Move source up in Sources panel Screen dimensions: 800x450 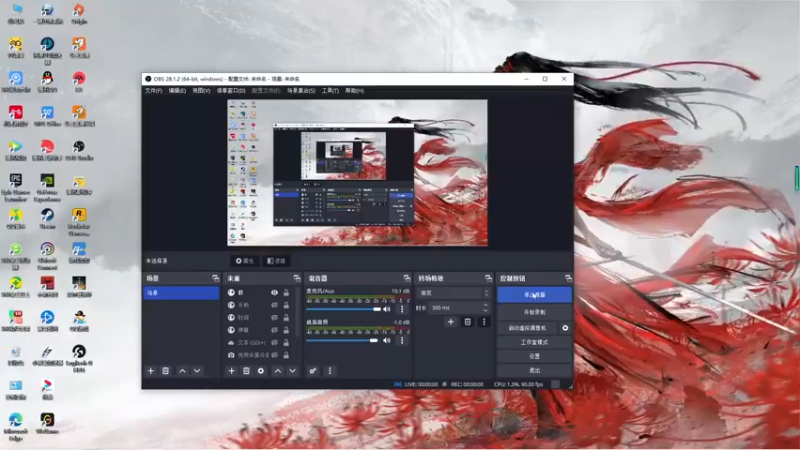pos(278,371)
